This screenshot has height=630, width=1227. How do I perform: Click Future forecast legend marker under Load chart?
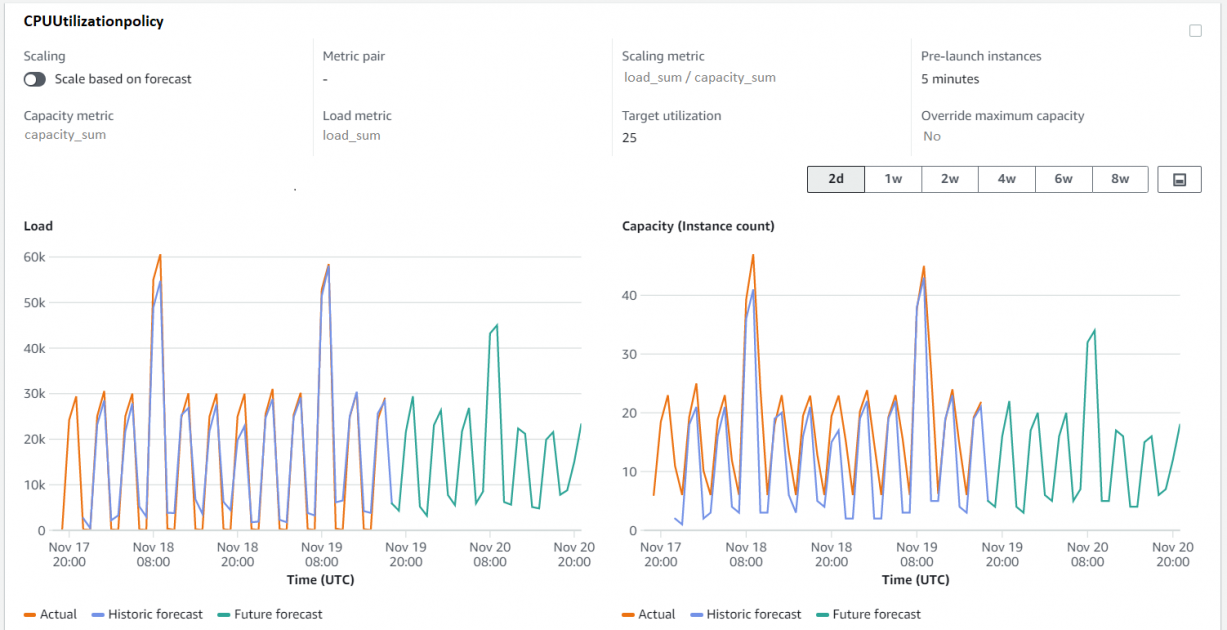[x=221, y=614]
